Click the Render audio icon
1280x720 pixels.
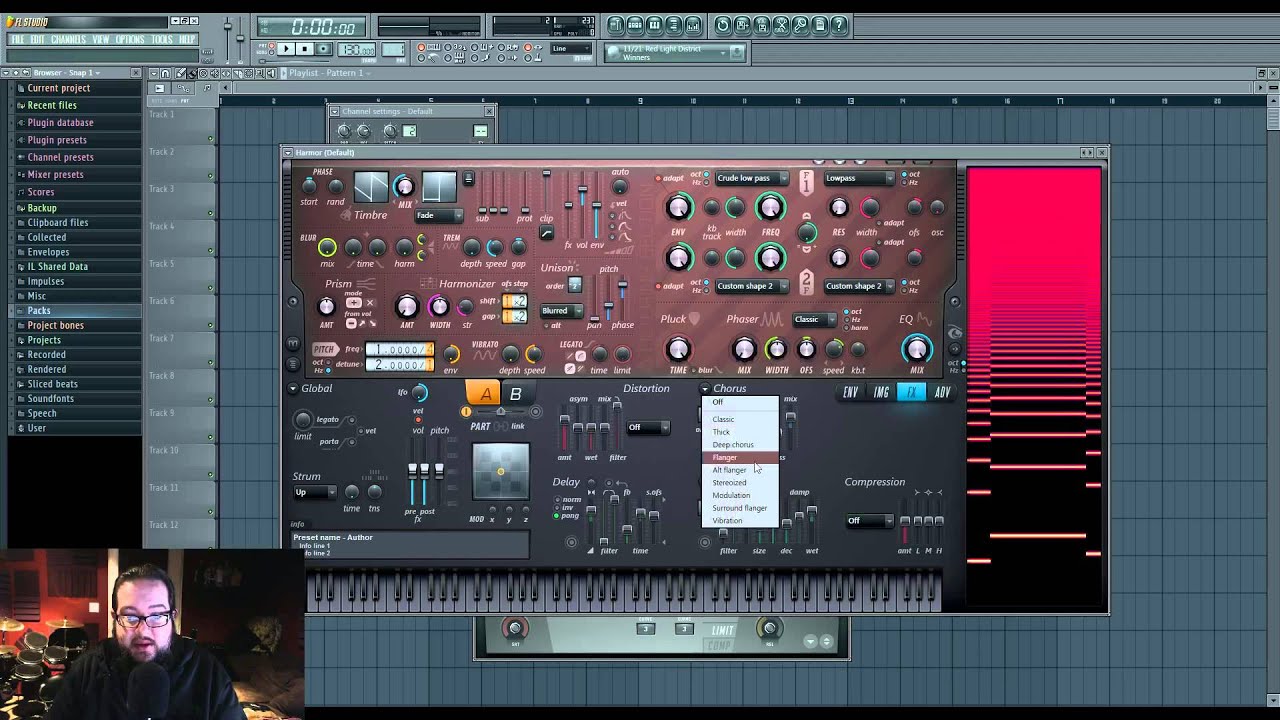coord(762,25)
